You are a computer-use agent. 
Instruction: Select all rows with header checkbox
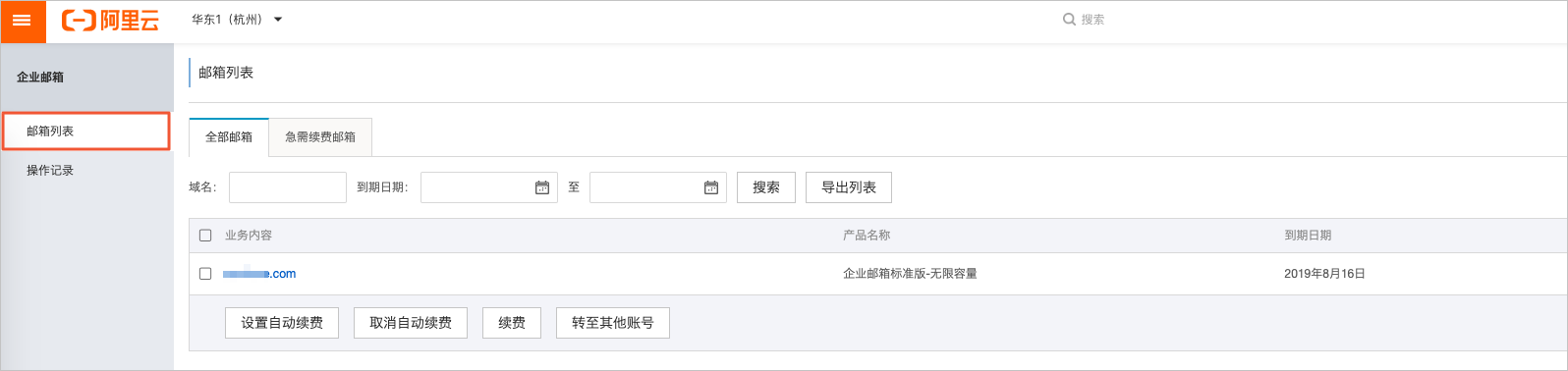point(205,236)
